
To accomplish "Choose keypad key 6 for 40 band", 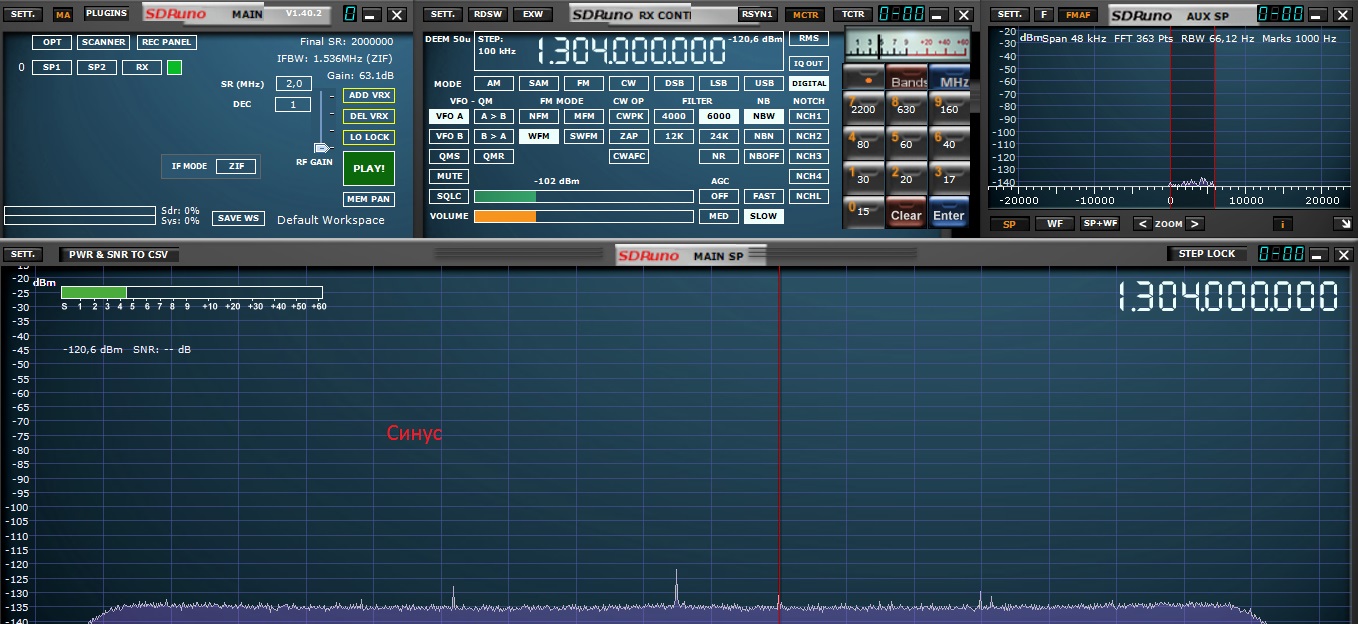I will coord(948,142).
